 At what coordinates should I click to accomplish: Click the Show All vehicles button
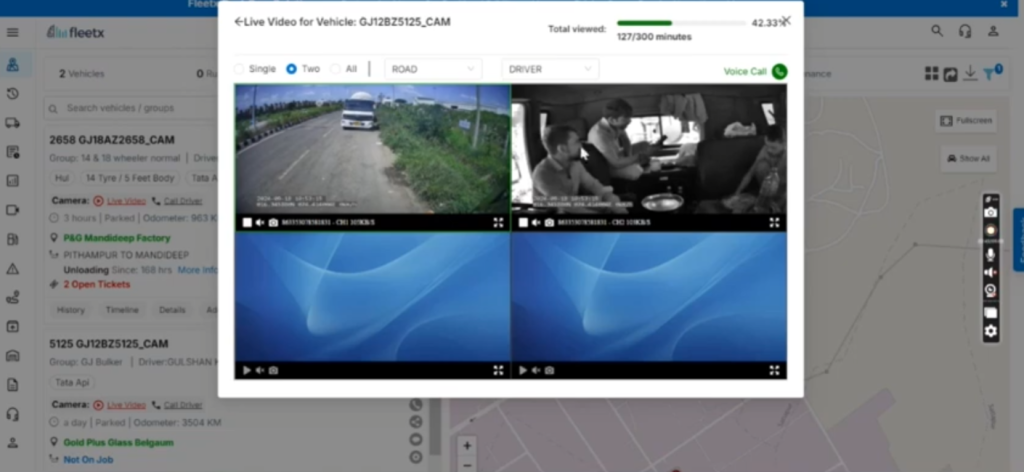(968, 159)
